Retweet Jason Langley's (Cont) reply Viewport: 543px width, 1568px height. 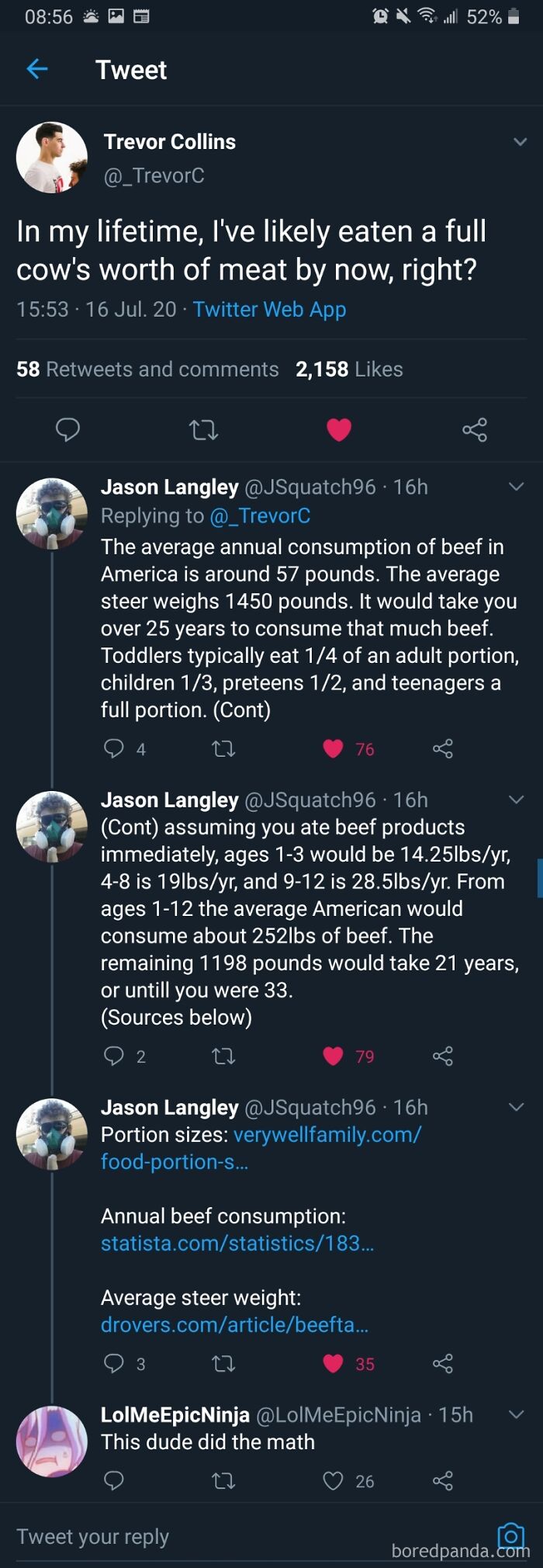click(223, 1056)
